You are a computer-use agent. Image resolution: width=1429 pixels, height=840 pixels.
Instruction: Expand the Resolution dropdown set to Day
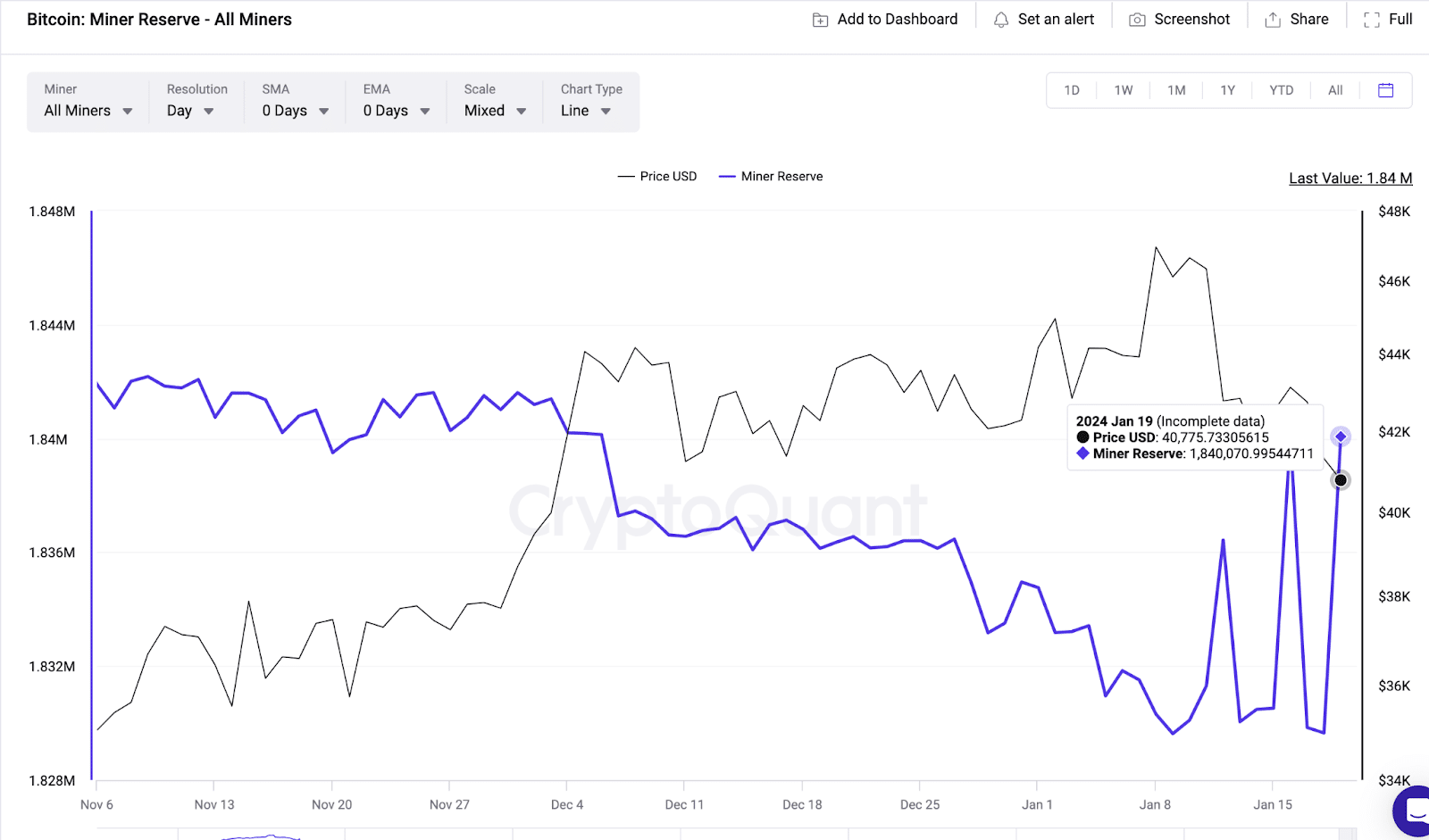click(x=188, y=110)
